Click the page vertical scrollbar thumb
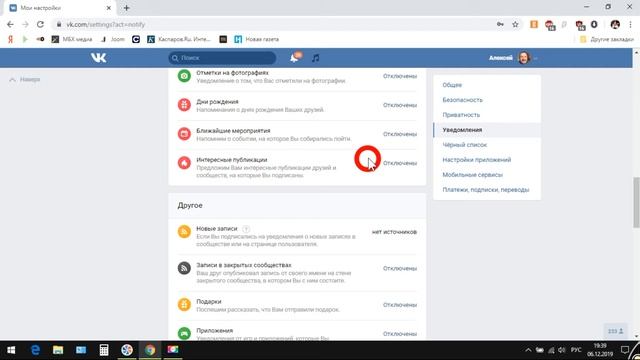Image resolution: width=640 pixels, height=360 pixels. click(x=636, y=202)
